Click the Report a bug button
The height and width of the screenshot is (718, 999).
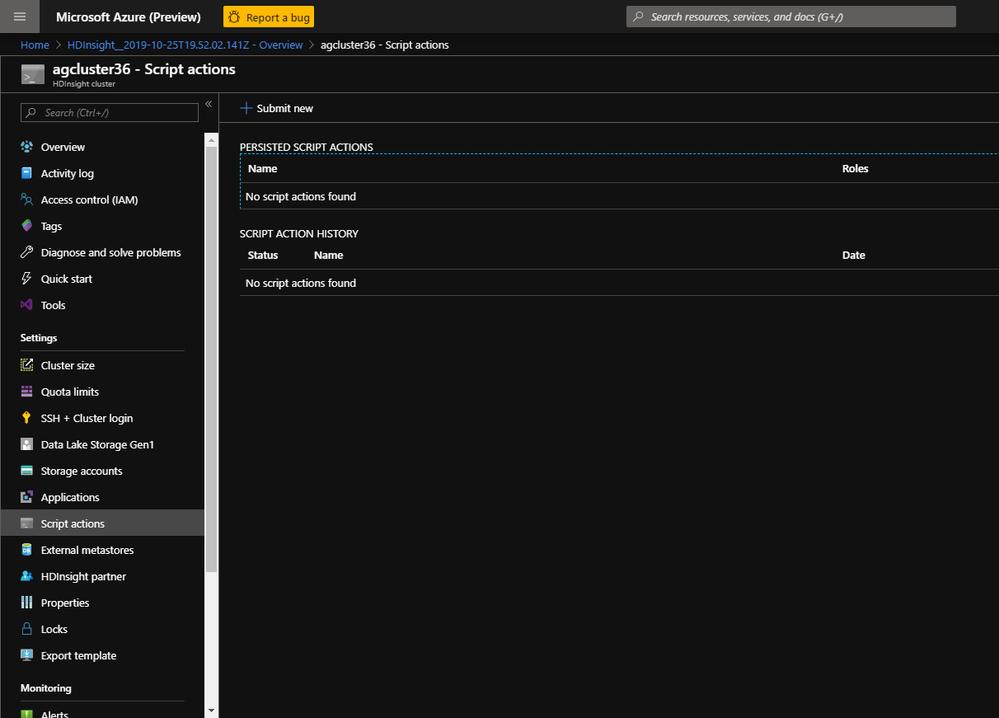[268, 17]
